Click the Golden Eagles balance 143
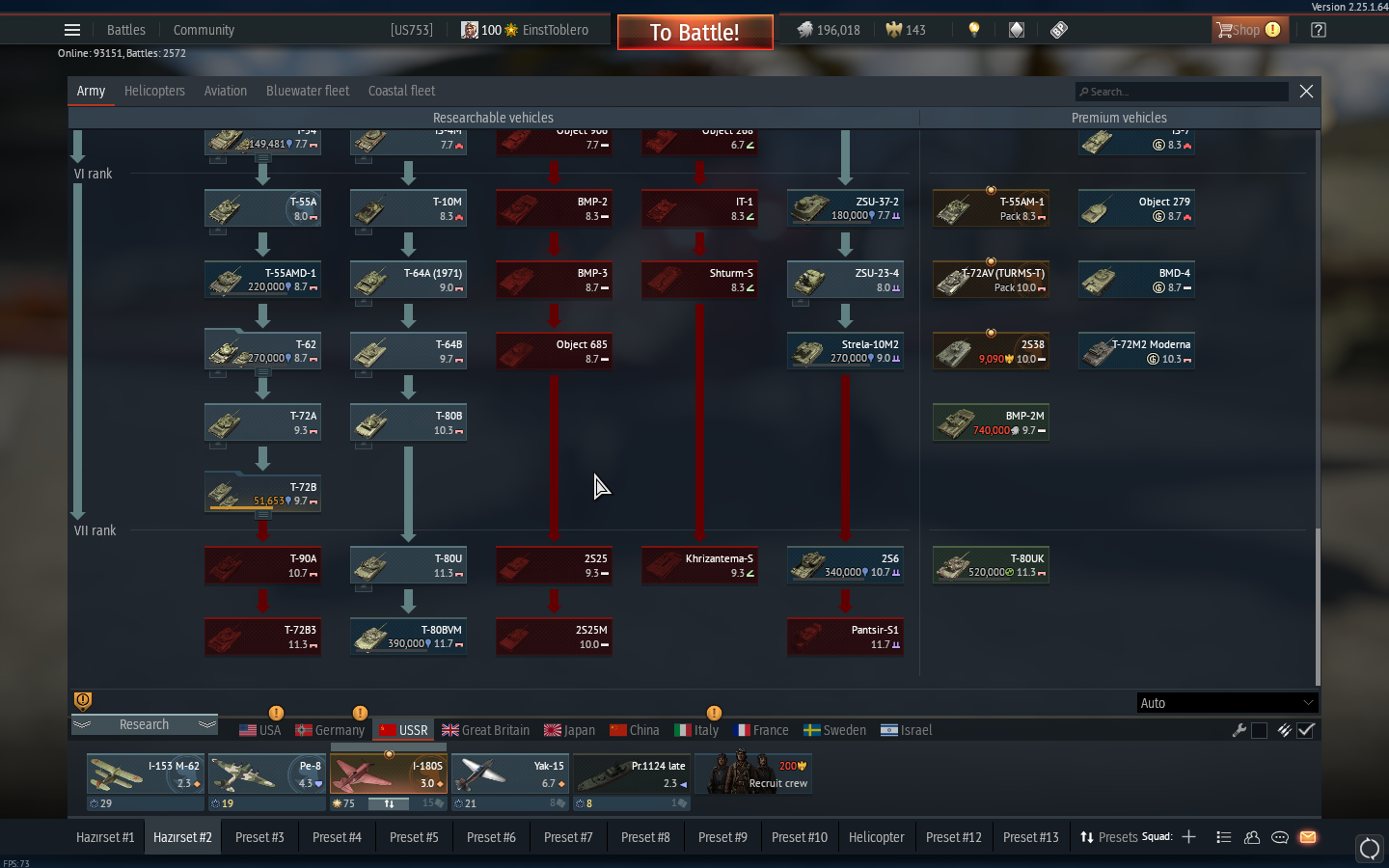 (x=906, y=30)
